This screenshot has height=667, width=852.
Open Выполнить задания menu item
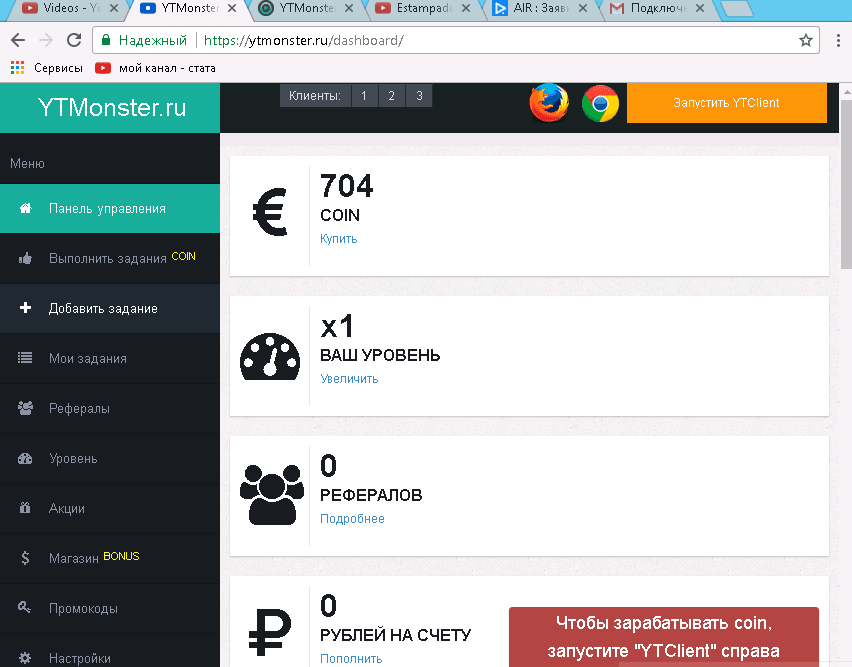pos(110,259)
